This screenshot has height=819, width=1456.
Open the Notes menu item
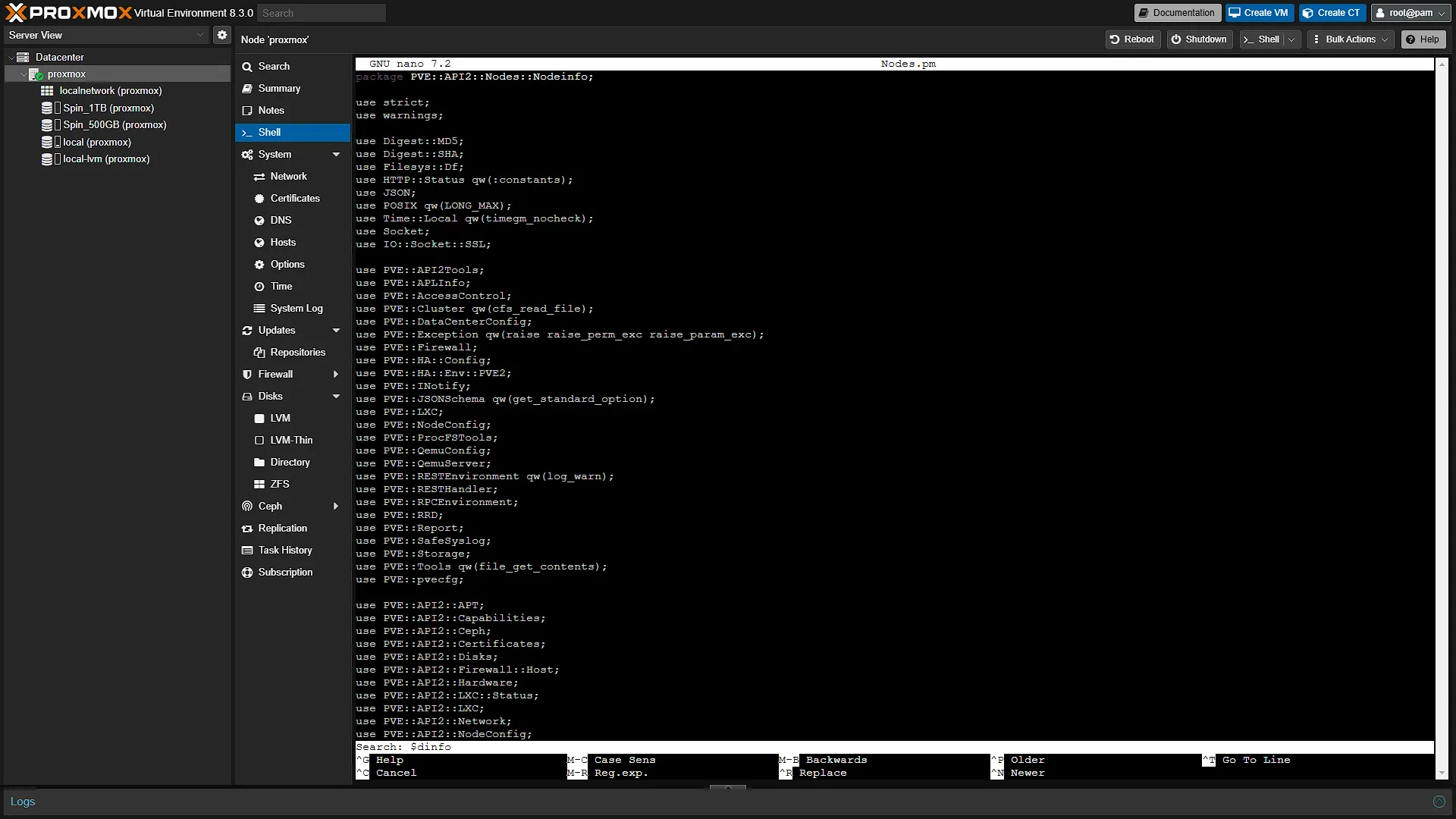click(293, 111)
